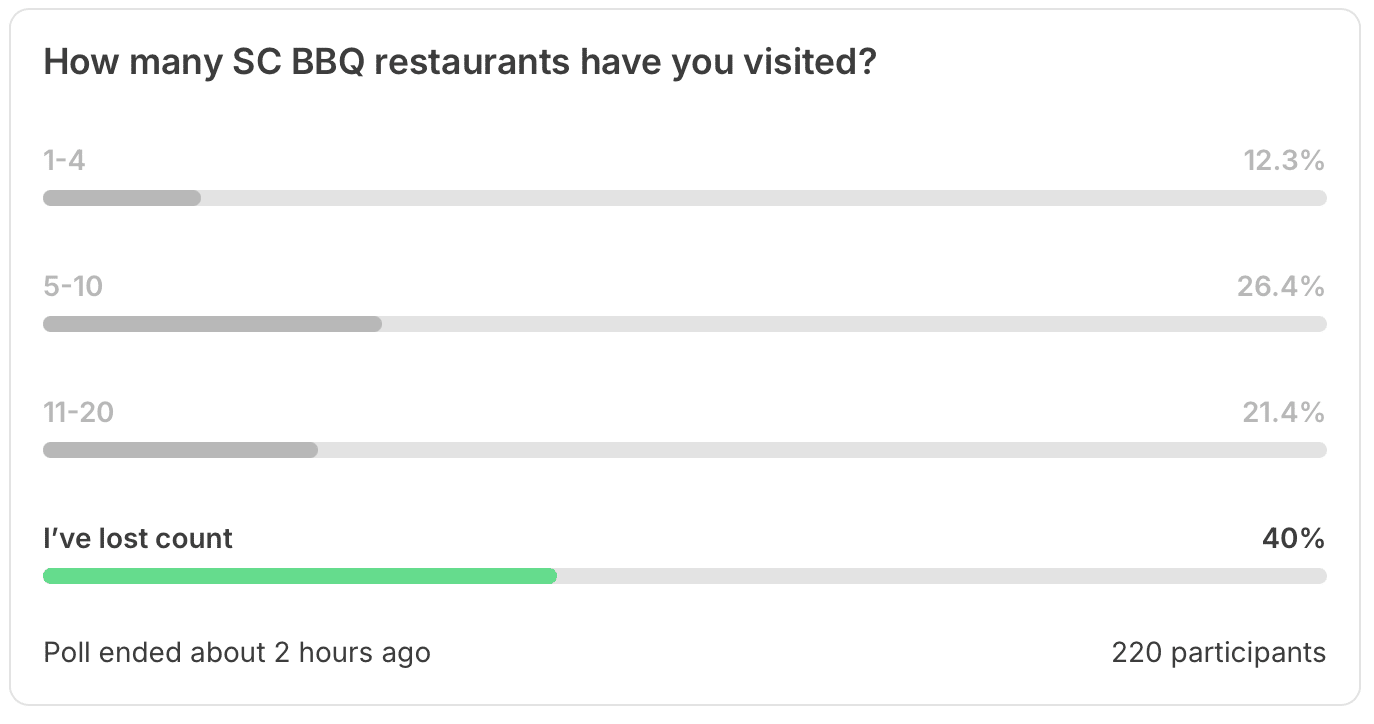
Task: Click the gray 11-20 progress bar fill
Action: click(180, 450)
